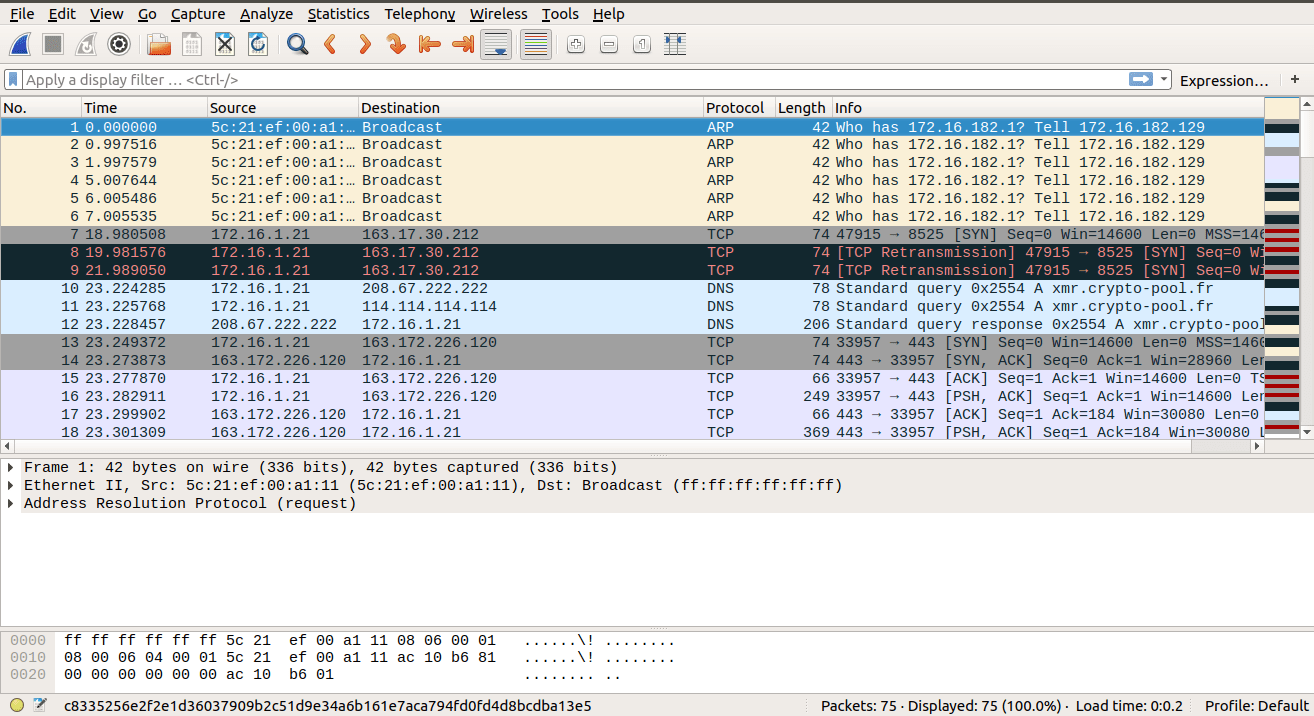Click the packet list horizontal scrollbar
This screenshot has width=1314, height=716.
[632, 446]
